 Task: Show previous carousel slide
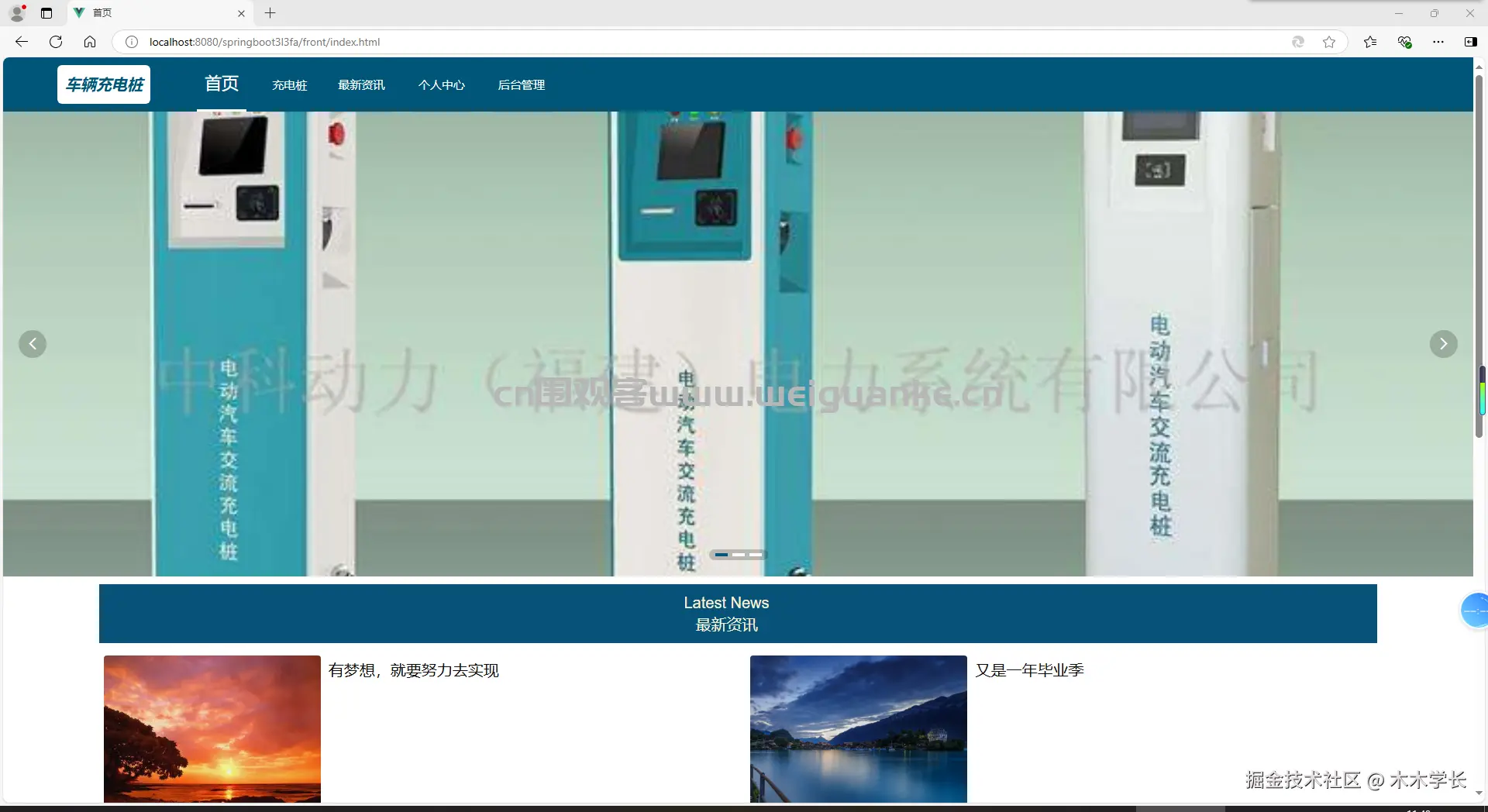33,344
